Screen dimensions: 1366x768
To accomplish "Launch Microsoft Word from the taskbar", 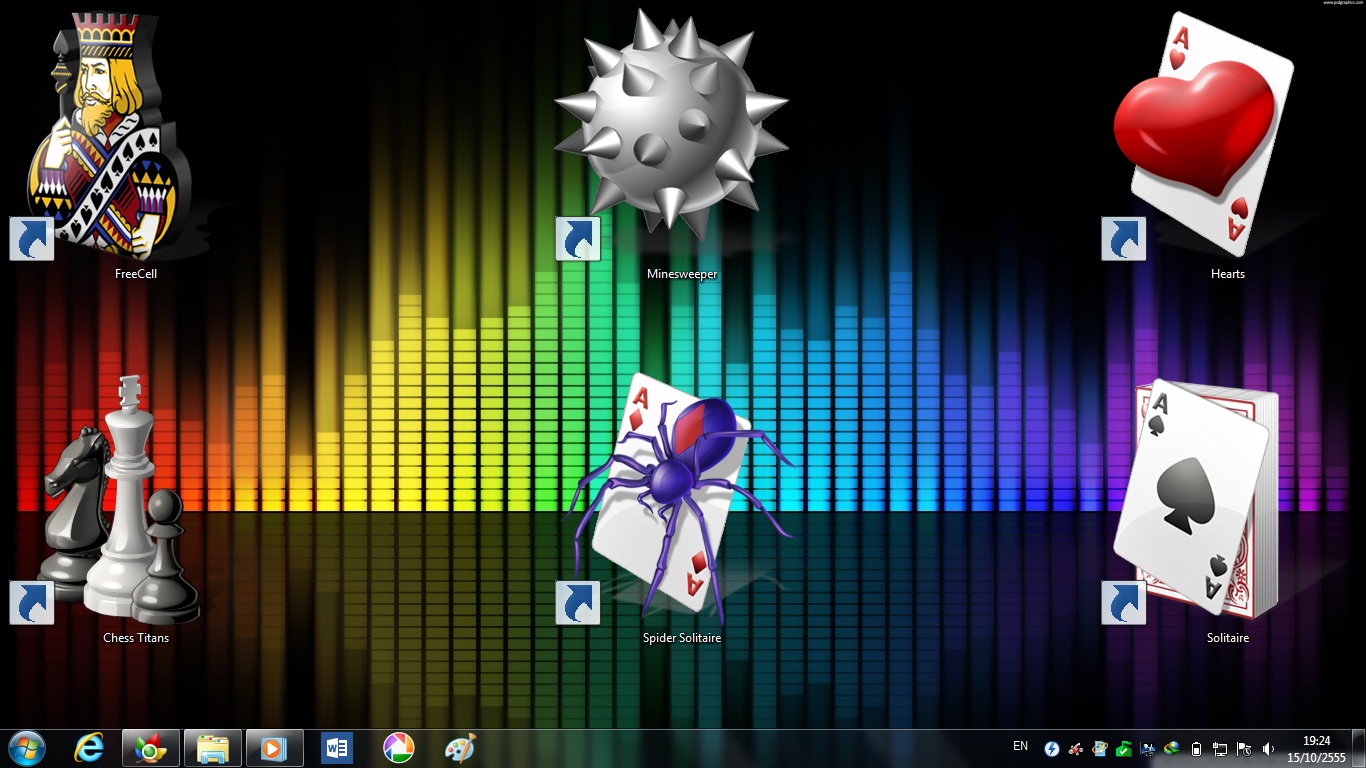I will (337, 748).
